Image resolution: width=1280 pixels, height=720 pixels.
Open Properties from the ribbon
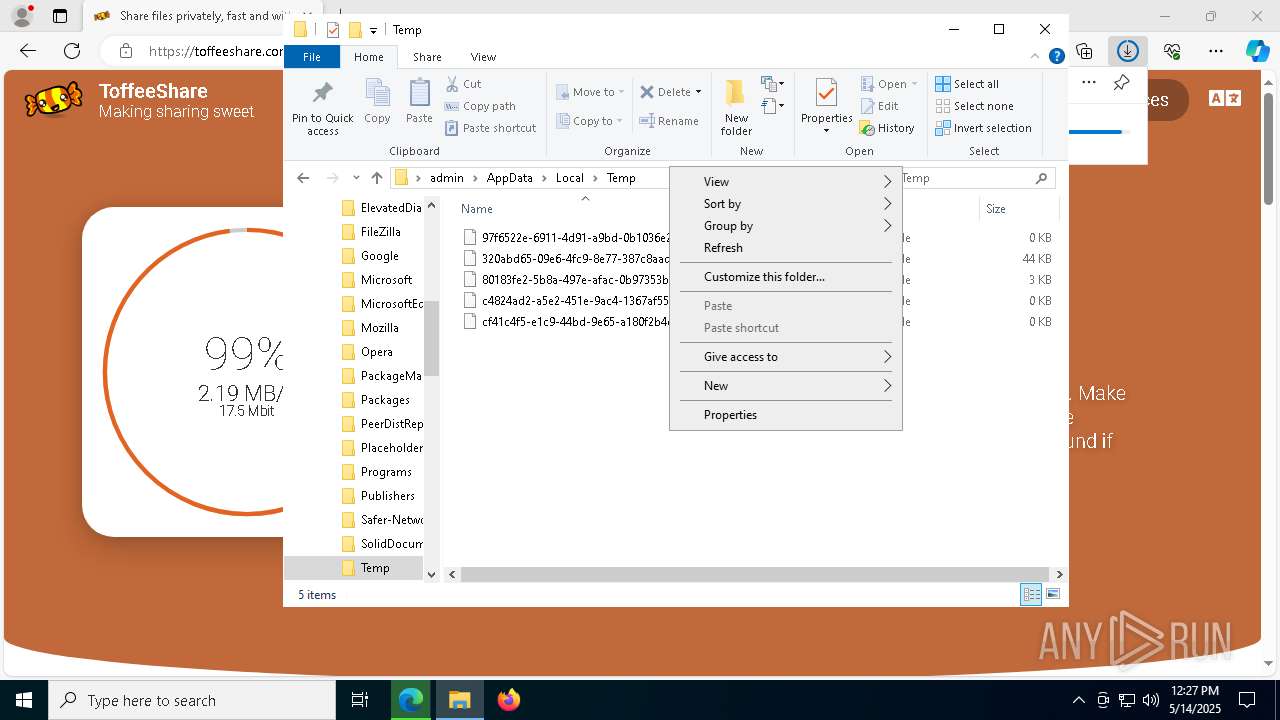(826, 105)
